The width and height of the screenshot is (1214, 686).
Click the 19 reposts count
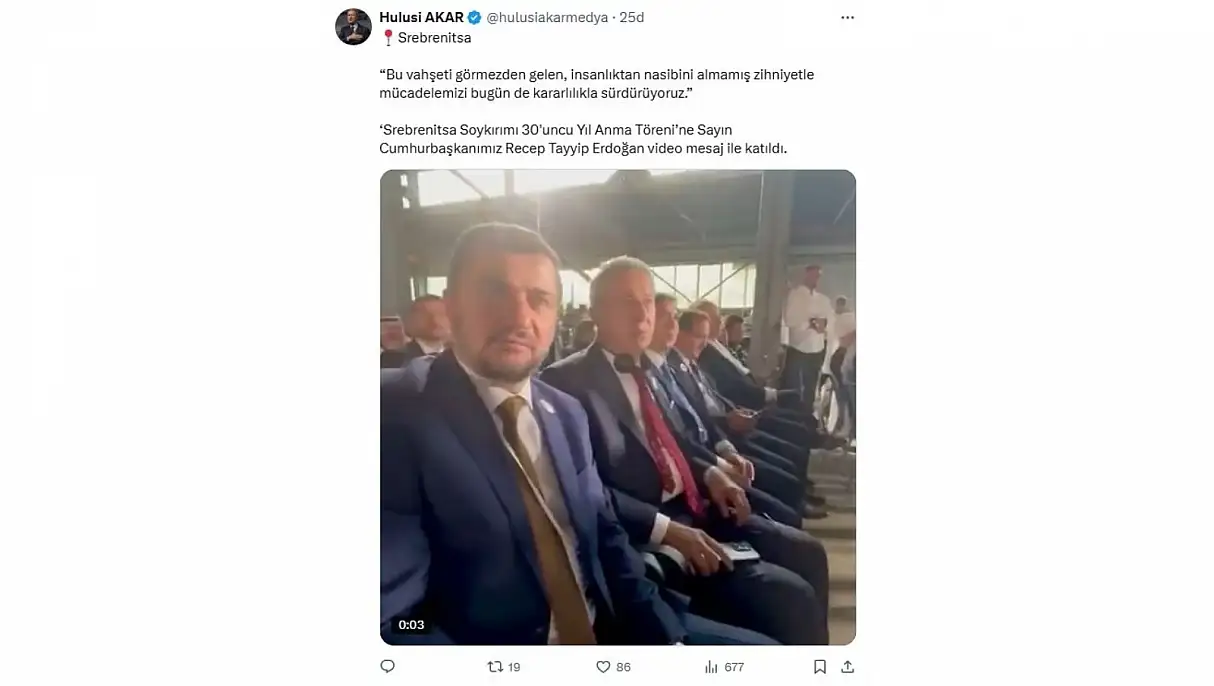pyautogui.click(x=513, y=667)
